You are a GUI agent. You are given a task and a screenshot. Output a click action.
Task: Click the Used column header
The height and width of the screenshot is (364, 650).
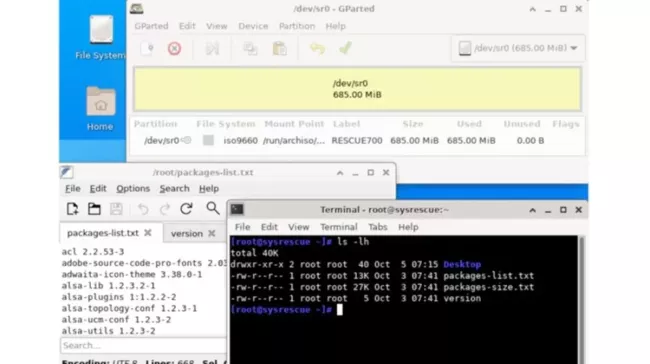[x=469, y=124]
